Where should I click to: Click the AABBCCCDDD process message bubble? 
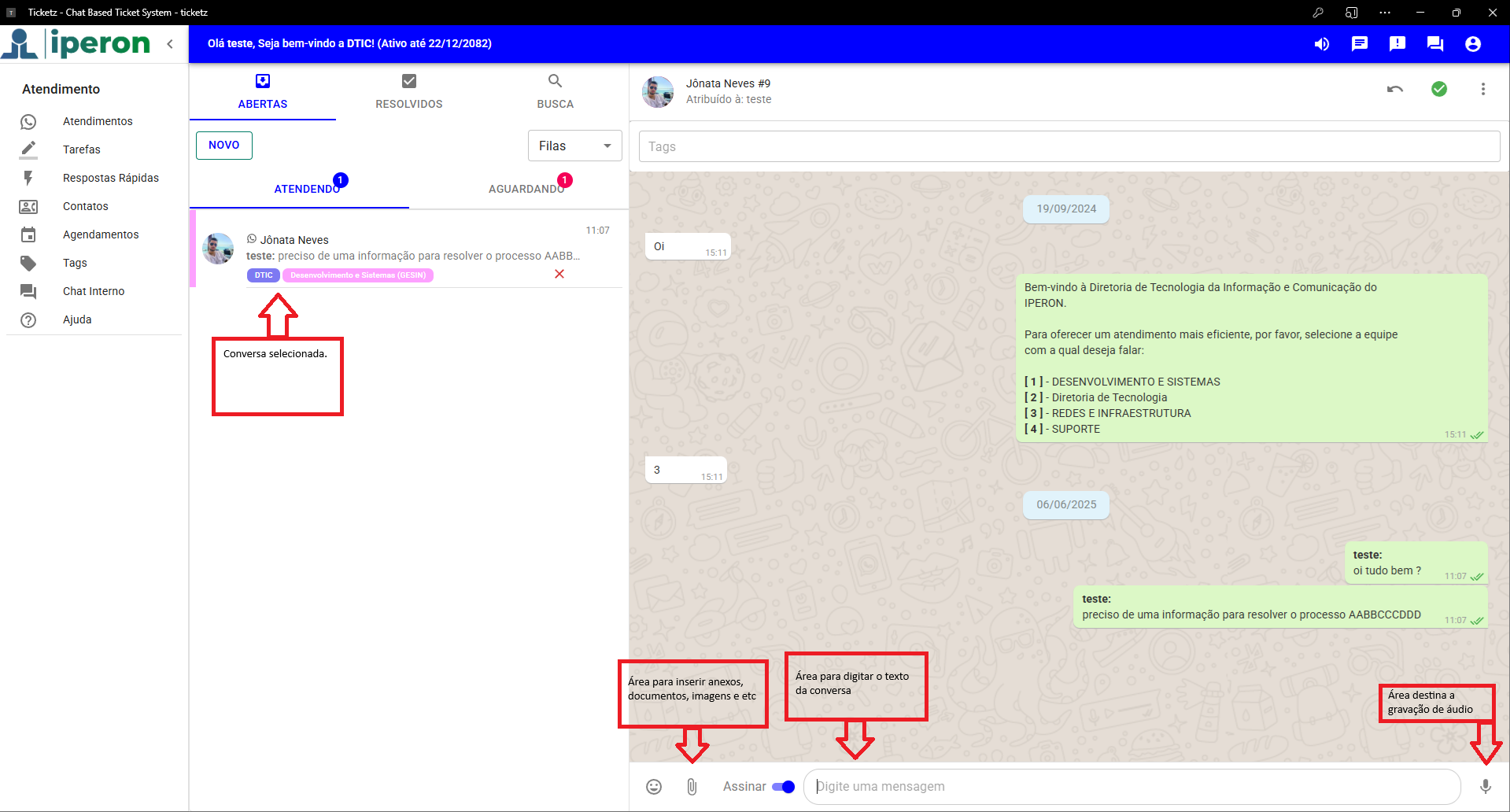(1280, 607)
